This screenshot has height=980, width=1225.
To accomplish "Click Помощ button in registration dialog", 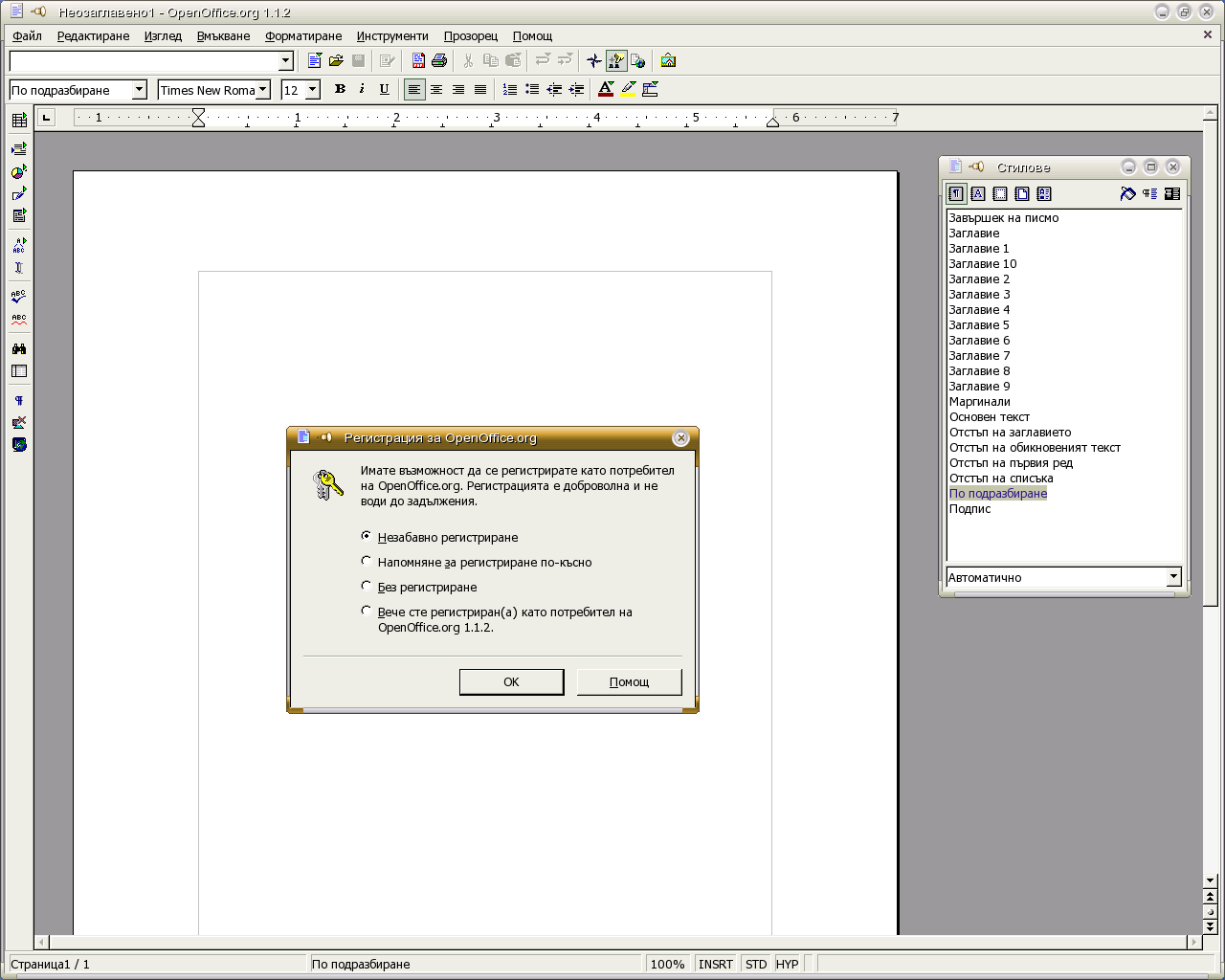I will point(629,681).
